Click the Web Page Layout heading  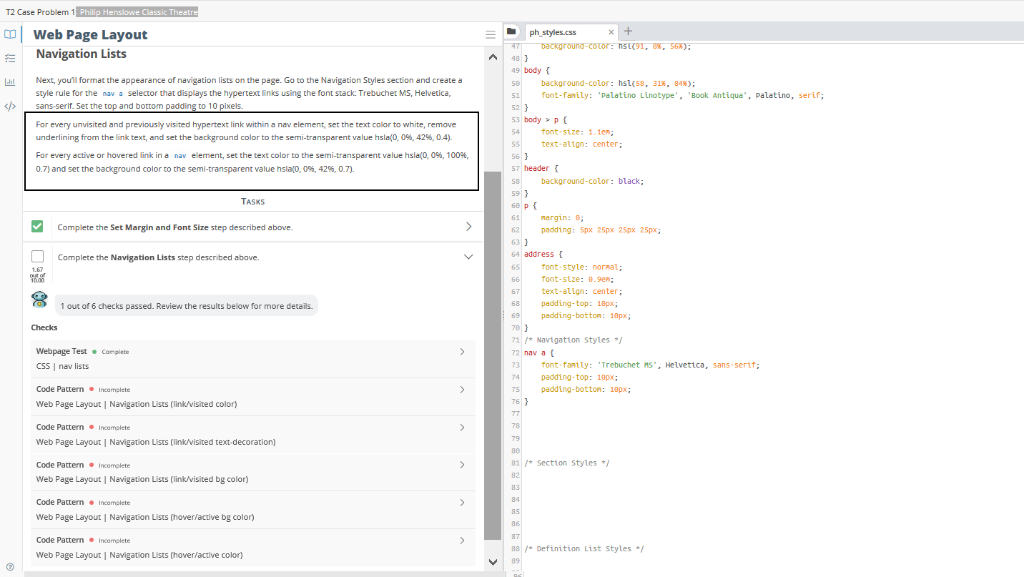(90, 35)
